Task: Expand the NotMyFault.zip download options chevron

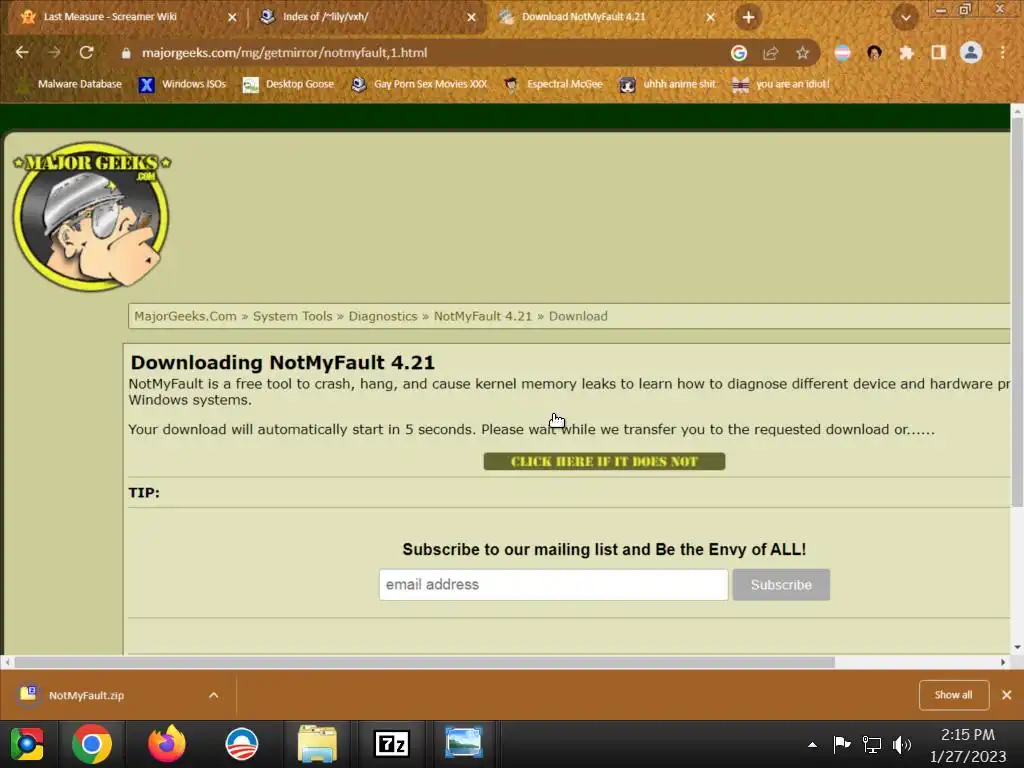Action: click(x=214, y=696)
